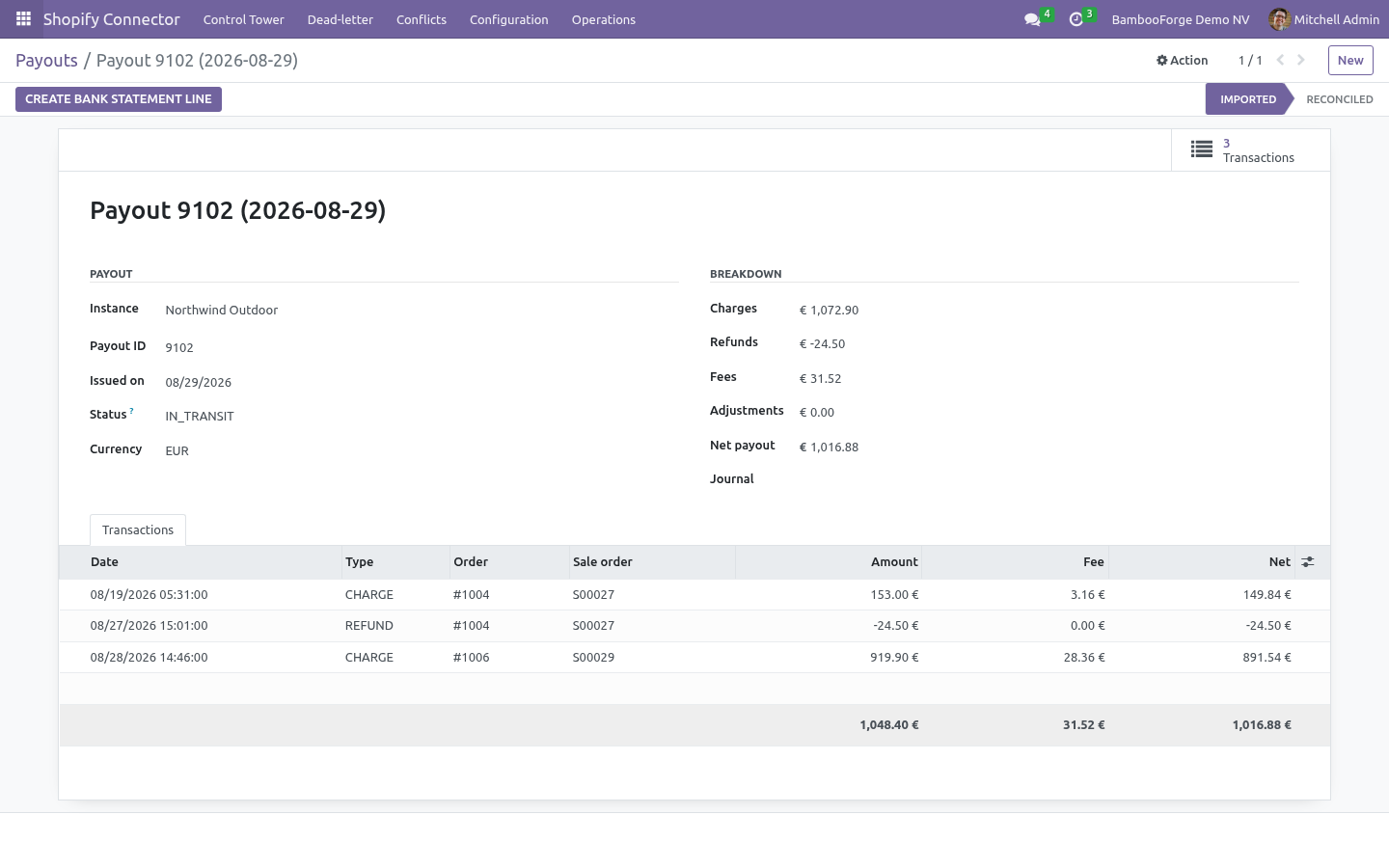Sort by Date column header

(x=202, y=562)
